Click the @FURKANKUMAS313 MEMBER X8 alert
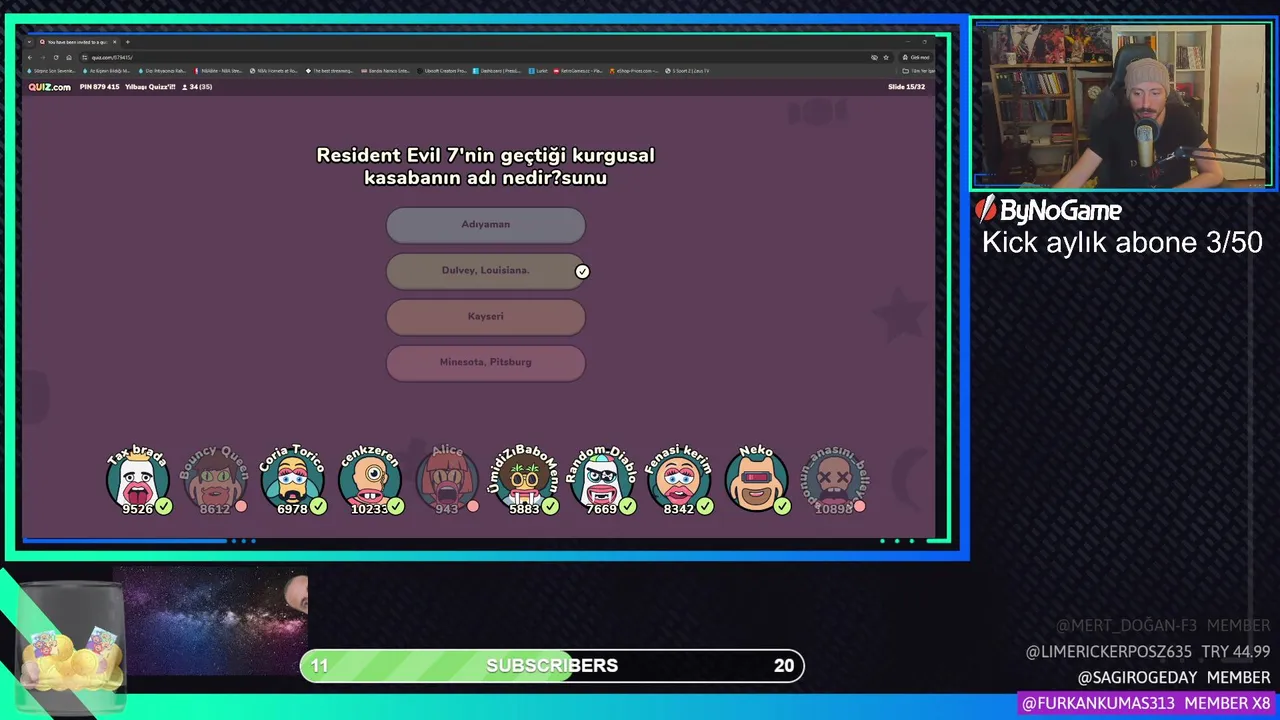 tap(1148, 704)
